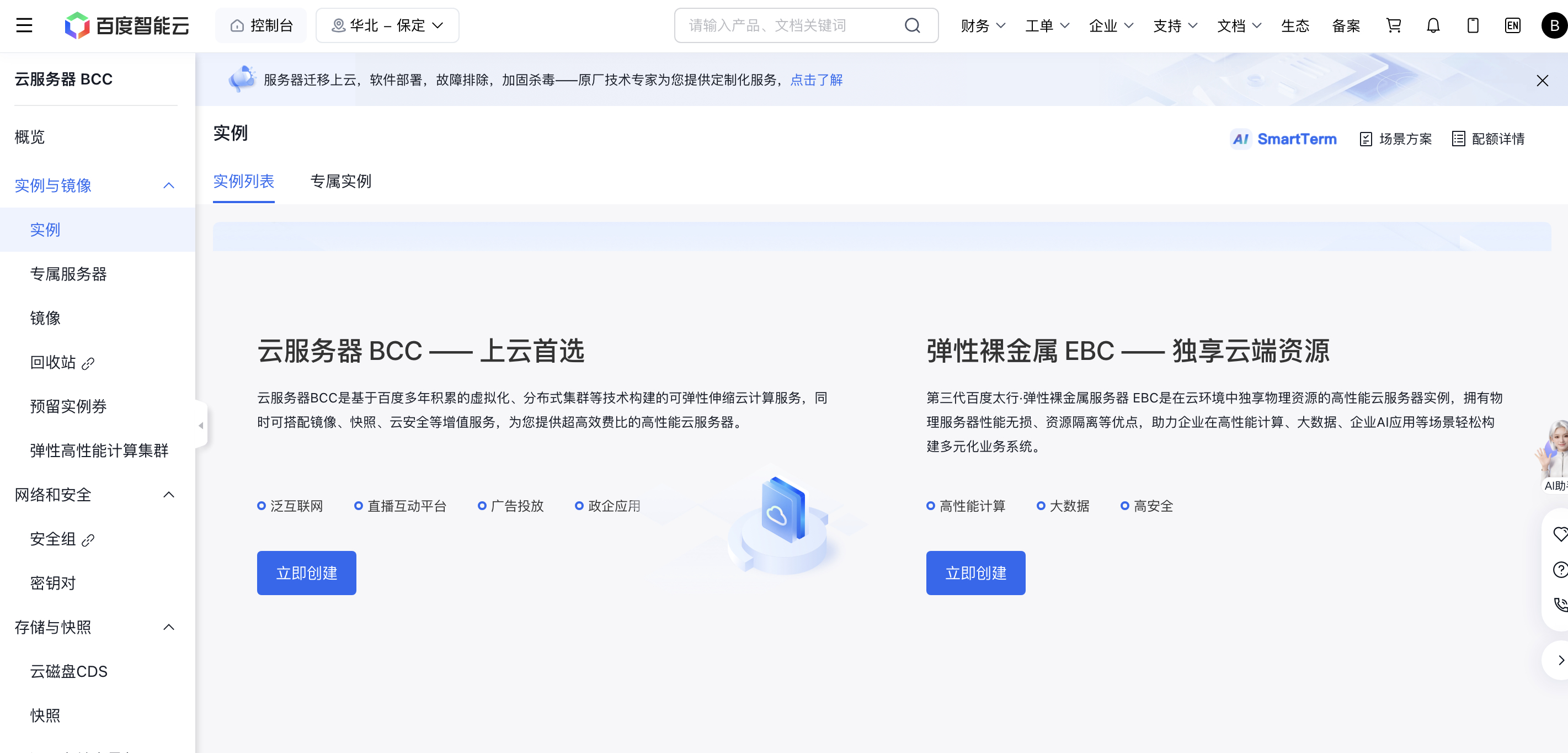
Task: Open the user avatar B
Action: click(1554, 25)
